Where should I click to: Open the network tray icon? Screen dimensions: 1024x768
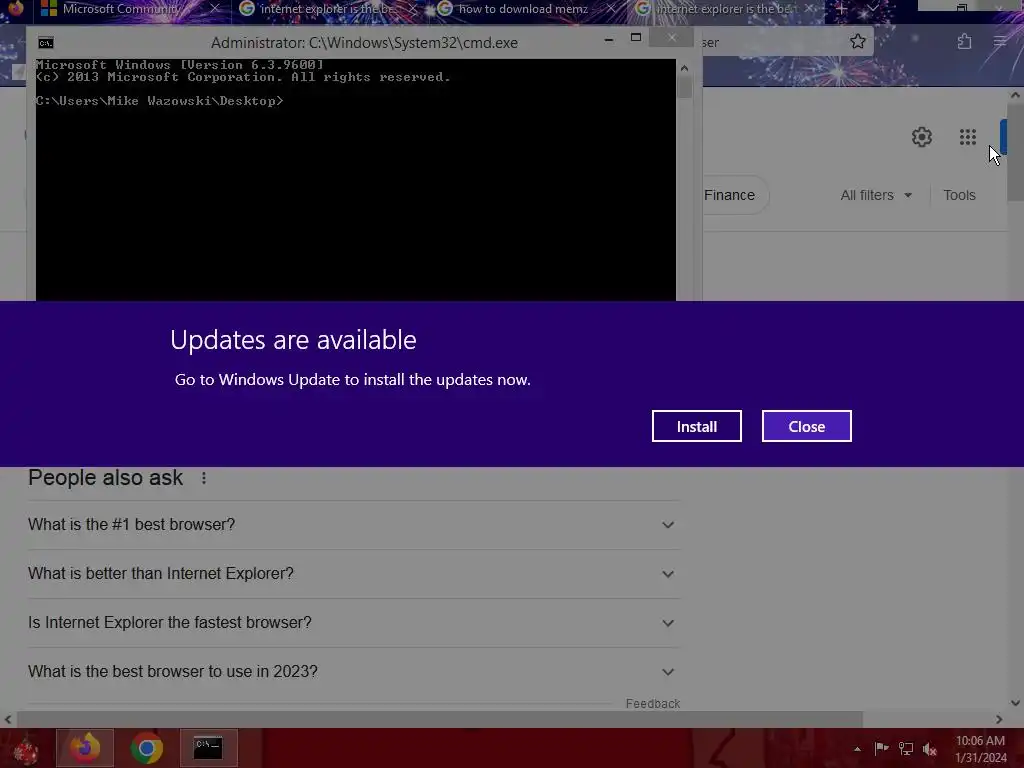tap(906, 748)
